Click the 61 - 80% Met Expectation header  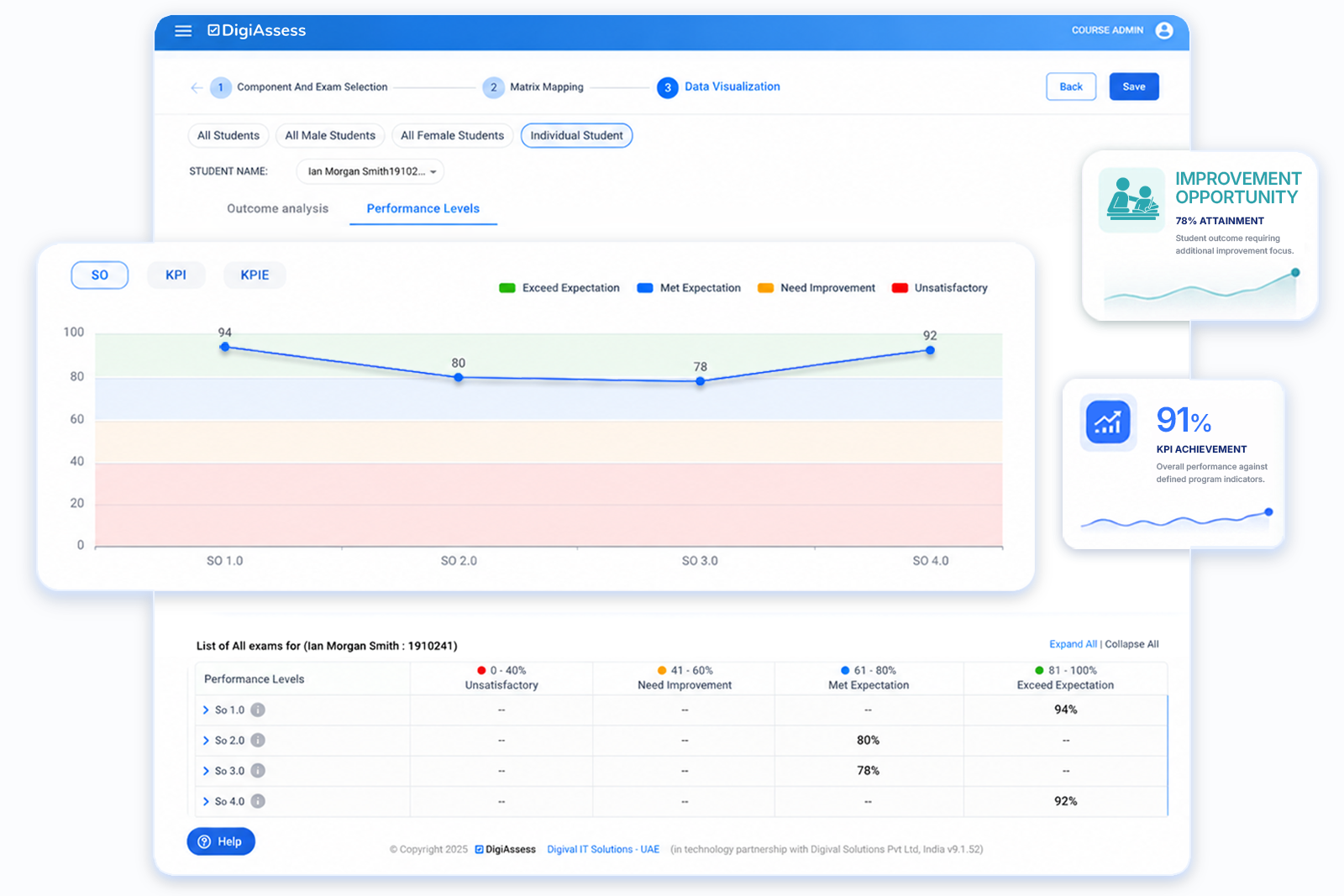[869, 678]
